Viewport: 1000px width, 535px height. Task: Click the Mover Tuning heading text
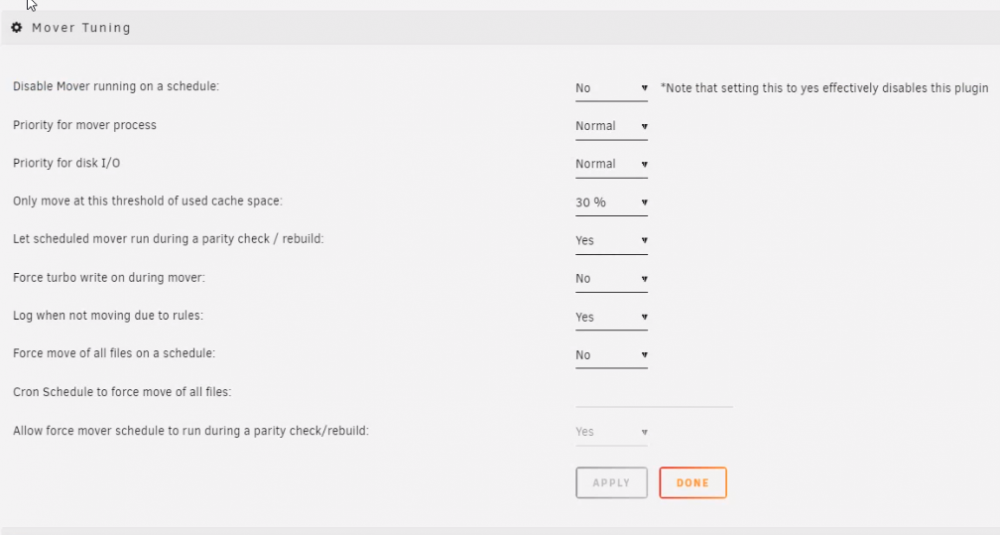tap(81, 28)
